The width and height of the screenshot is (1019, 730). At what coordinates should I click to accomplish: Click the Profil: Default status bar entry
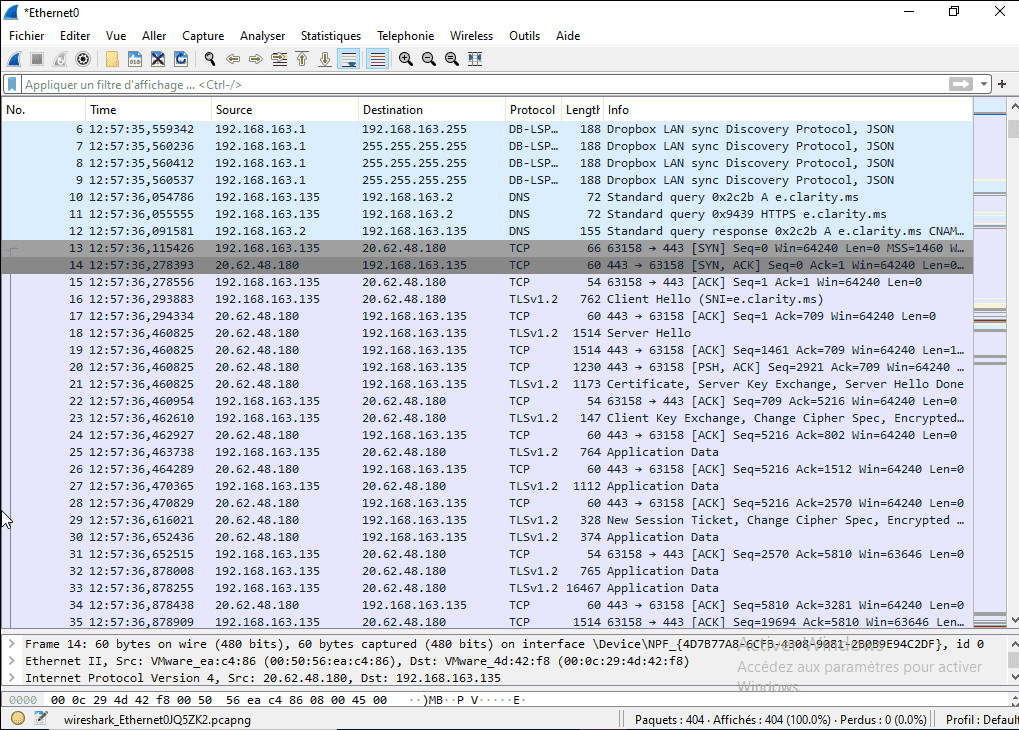981,720
